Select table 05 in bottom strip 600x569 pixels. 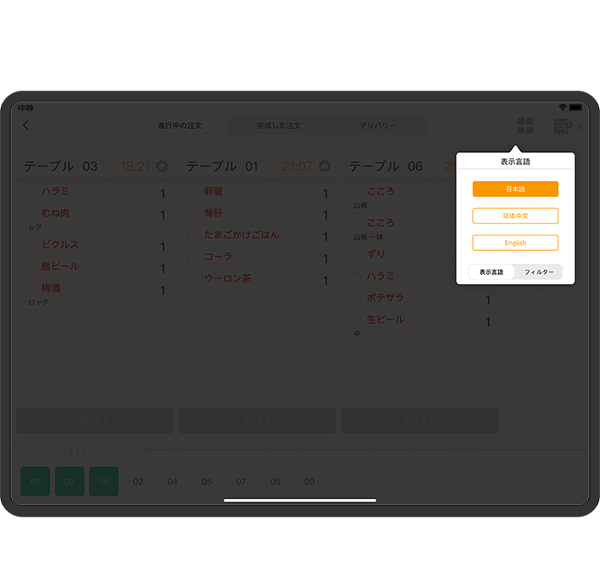pyautogui.click(x=207, y=481)
